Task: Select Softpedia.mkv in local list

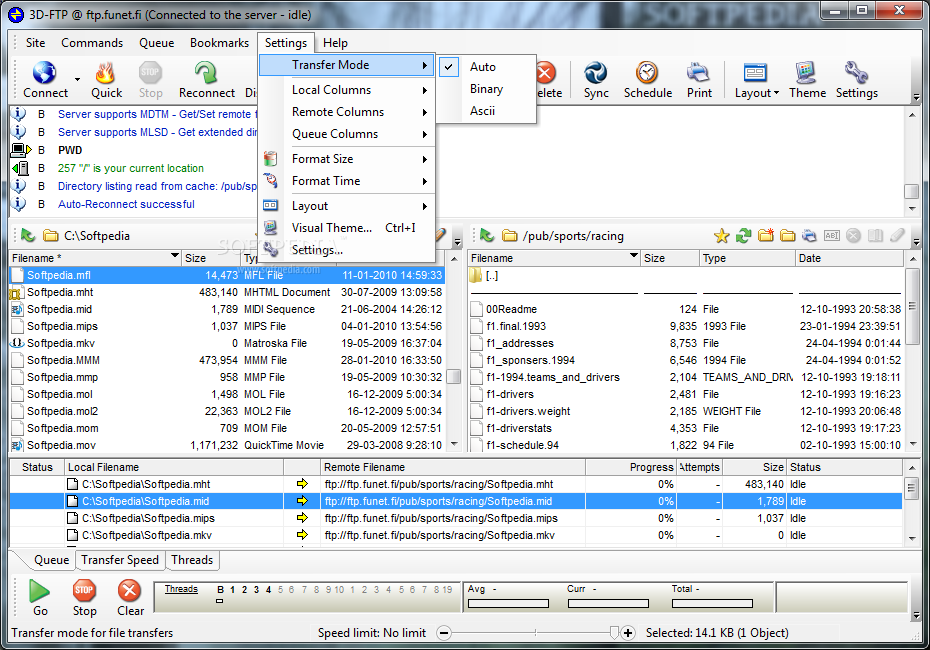Action: point(228,343)
